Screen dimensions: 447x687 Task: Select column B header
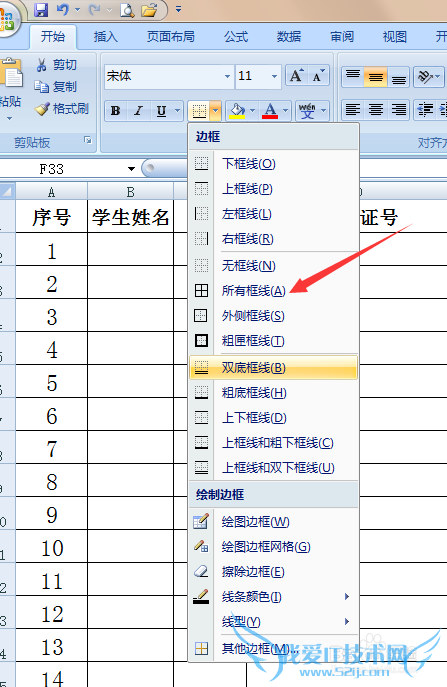[130, 191]
